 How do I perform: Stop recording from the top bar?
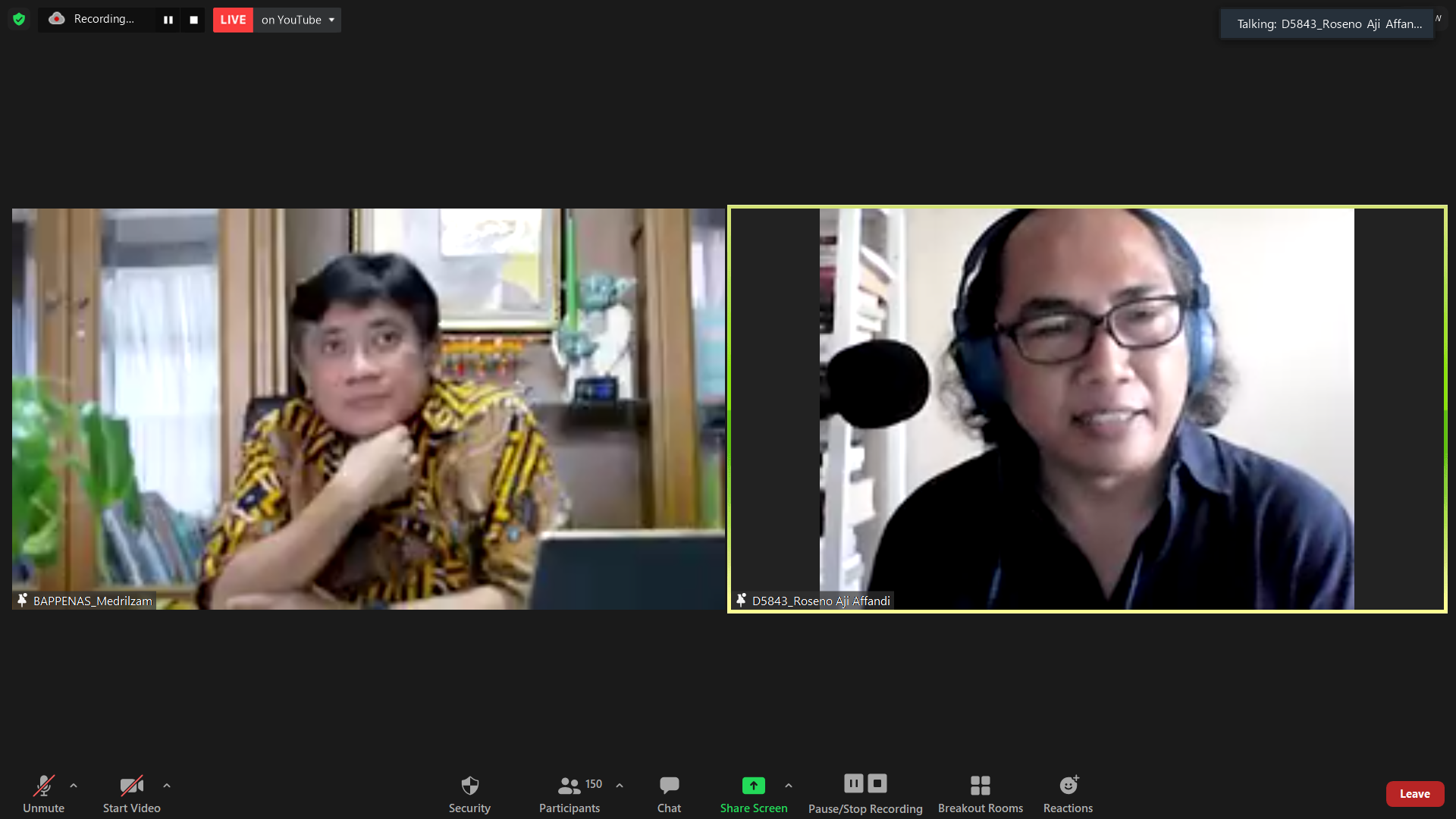coord(193,20)
